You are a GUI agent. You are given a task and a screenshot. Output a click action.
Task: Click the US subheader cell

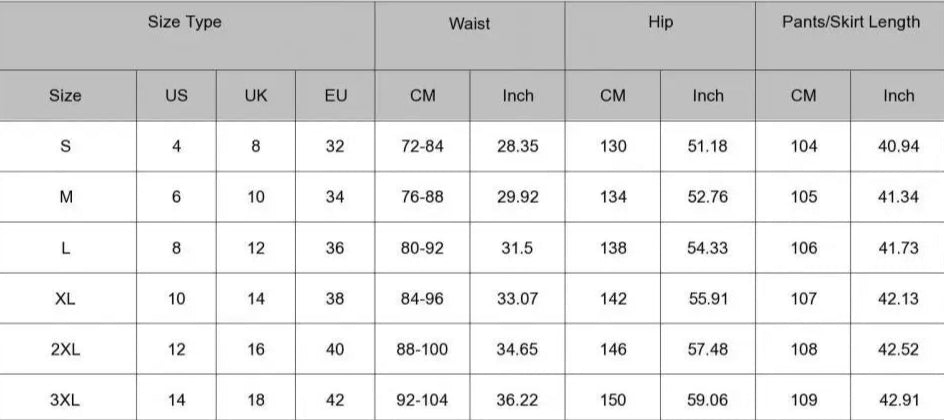(176, 96)
